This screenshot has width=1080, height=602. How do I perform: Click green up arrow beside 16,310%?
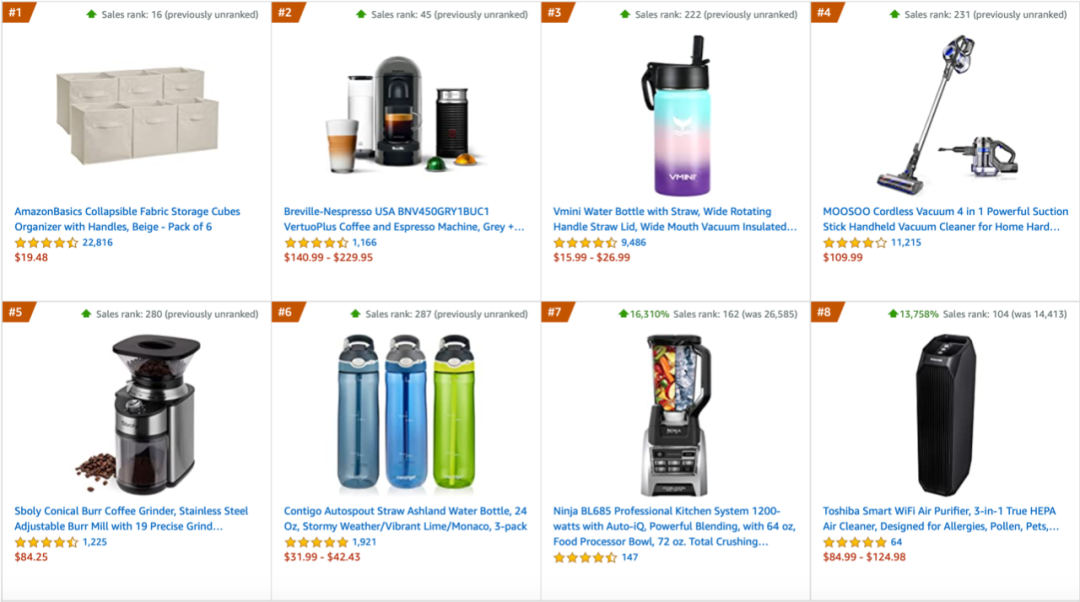coord(623,314)
